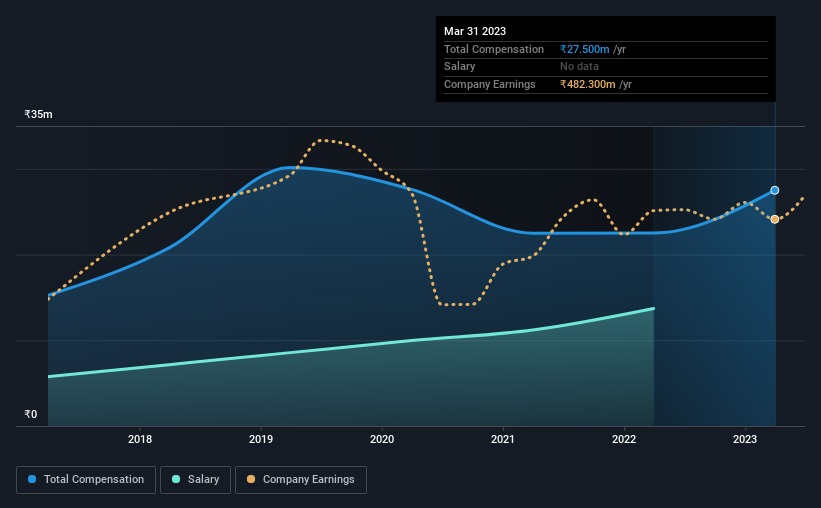The image size is (821, 508).
Task: Click the 2022 x-axis label
Action: pyautogui.click(x=624, y=439)
